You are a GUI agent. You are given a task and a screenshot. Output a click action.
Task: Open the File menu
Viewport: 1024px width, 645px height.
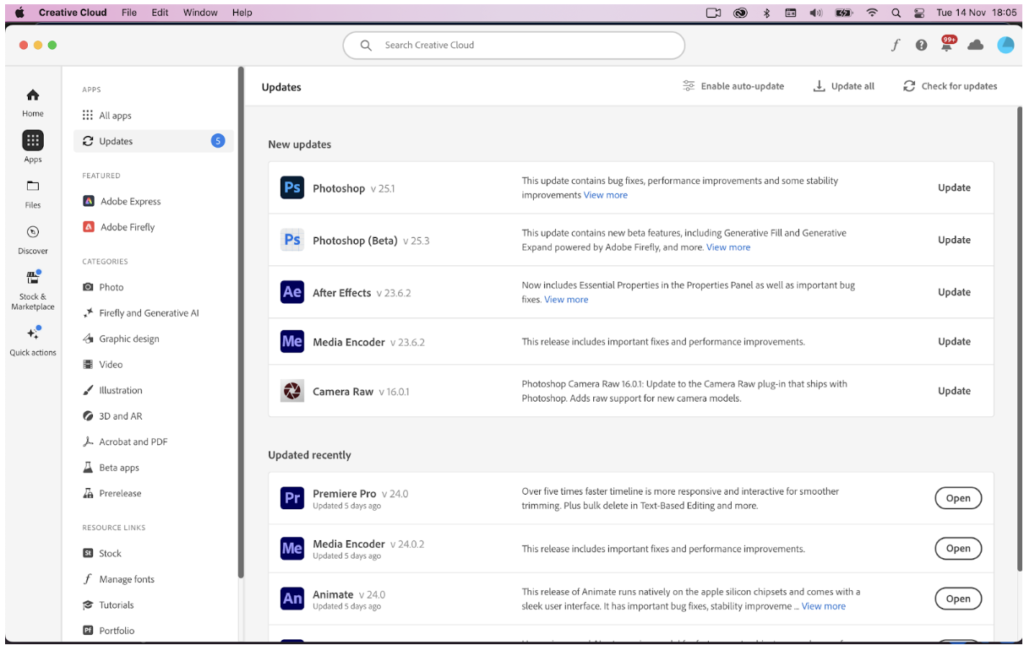coord(129,12)
